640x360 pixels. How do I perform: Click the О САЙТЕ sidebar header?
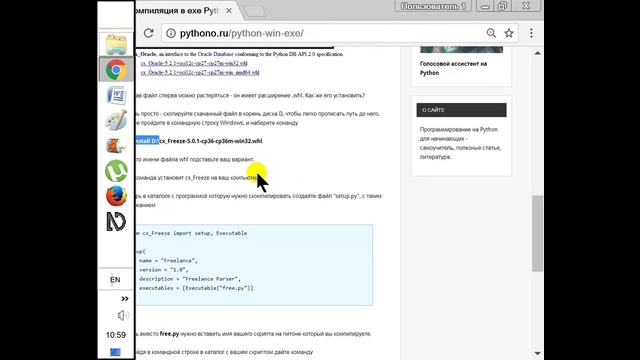(x=461, y=110)
